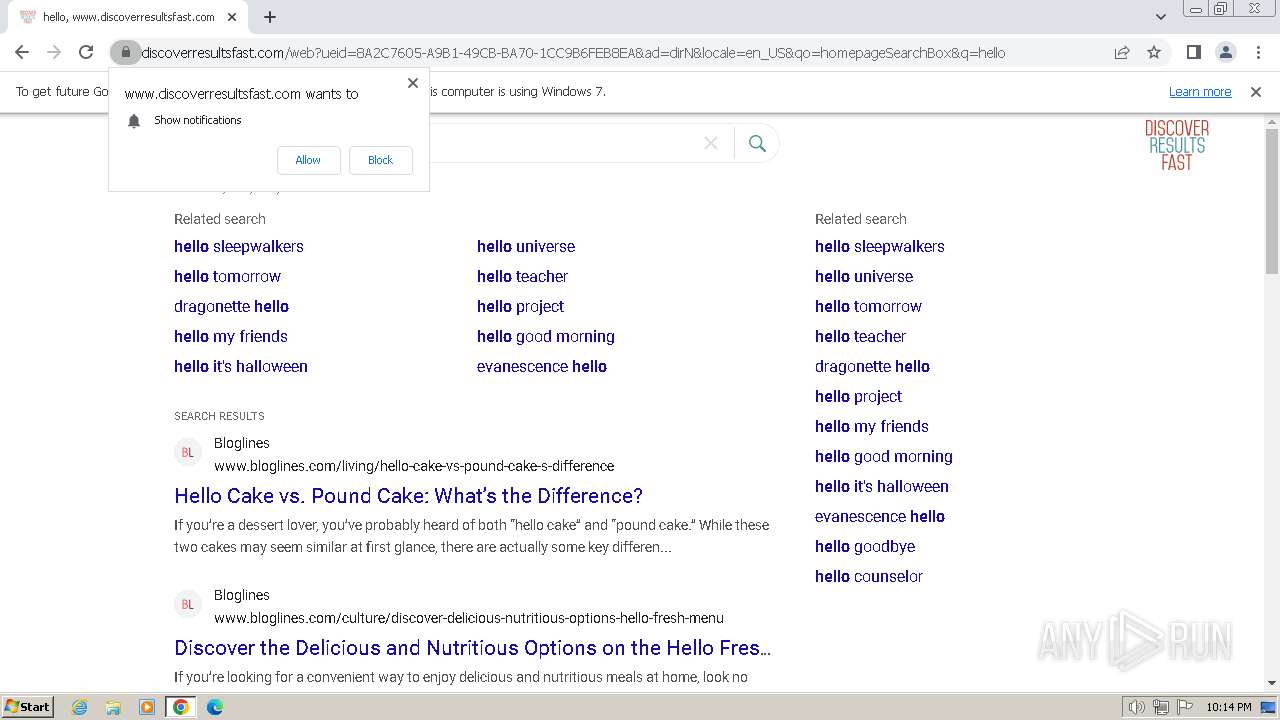Open 'hello teacher' in right sidebar
The image size is (1280, 720).
click(x=860, y=336)
